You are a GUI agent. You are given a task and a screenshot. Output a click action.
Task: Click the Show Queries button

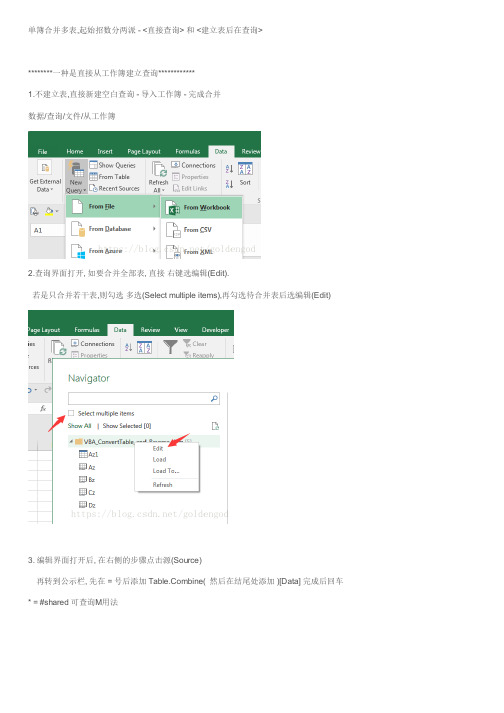tap(113, 165)
